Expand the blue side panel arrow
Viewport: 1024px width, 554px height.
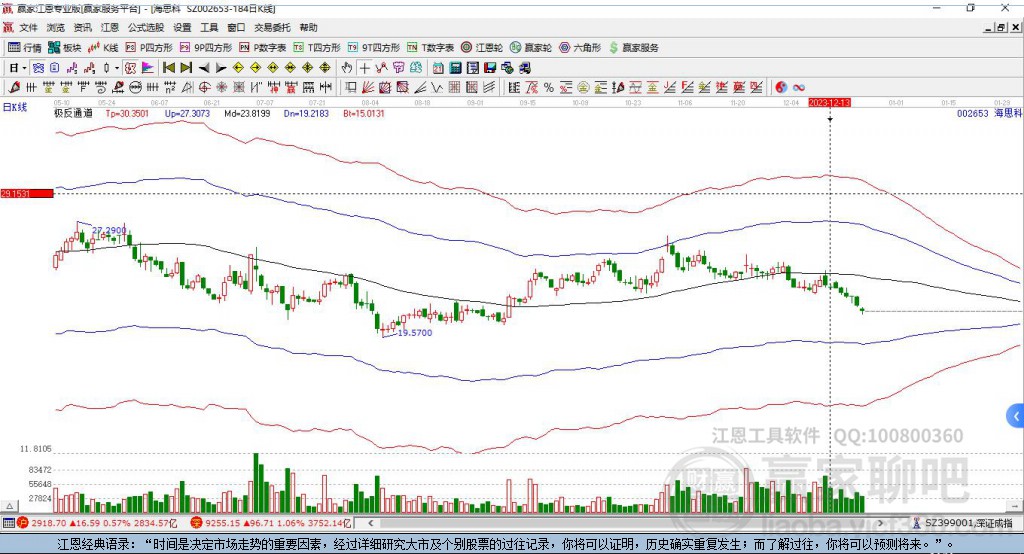1016,416
